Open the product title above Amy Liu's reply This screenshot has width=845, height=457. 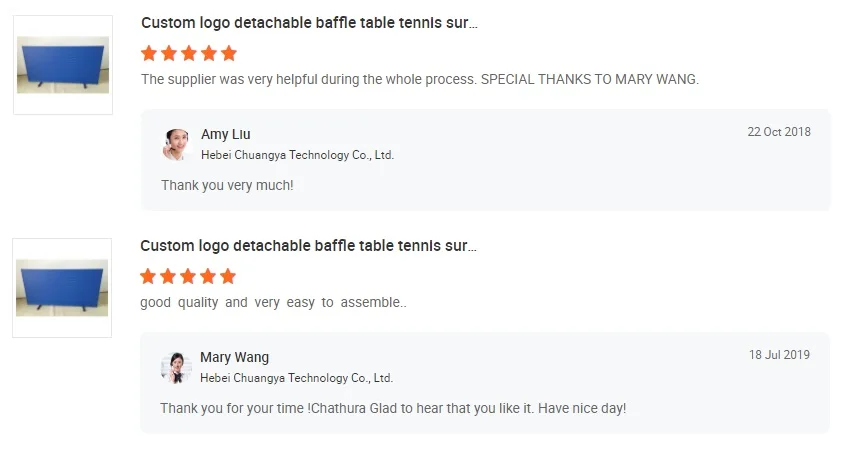point(309,22)
